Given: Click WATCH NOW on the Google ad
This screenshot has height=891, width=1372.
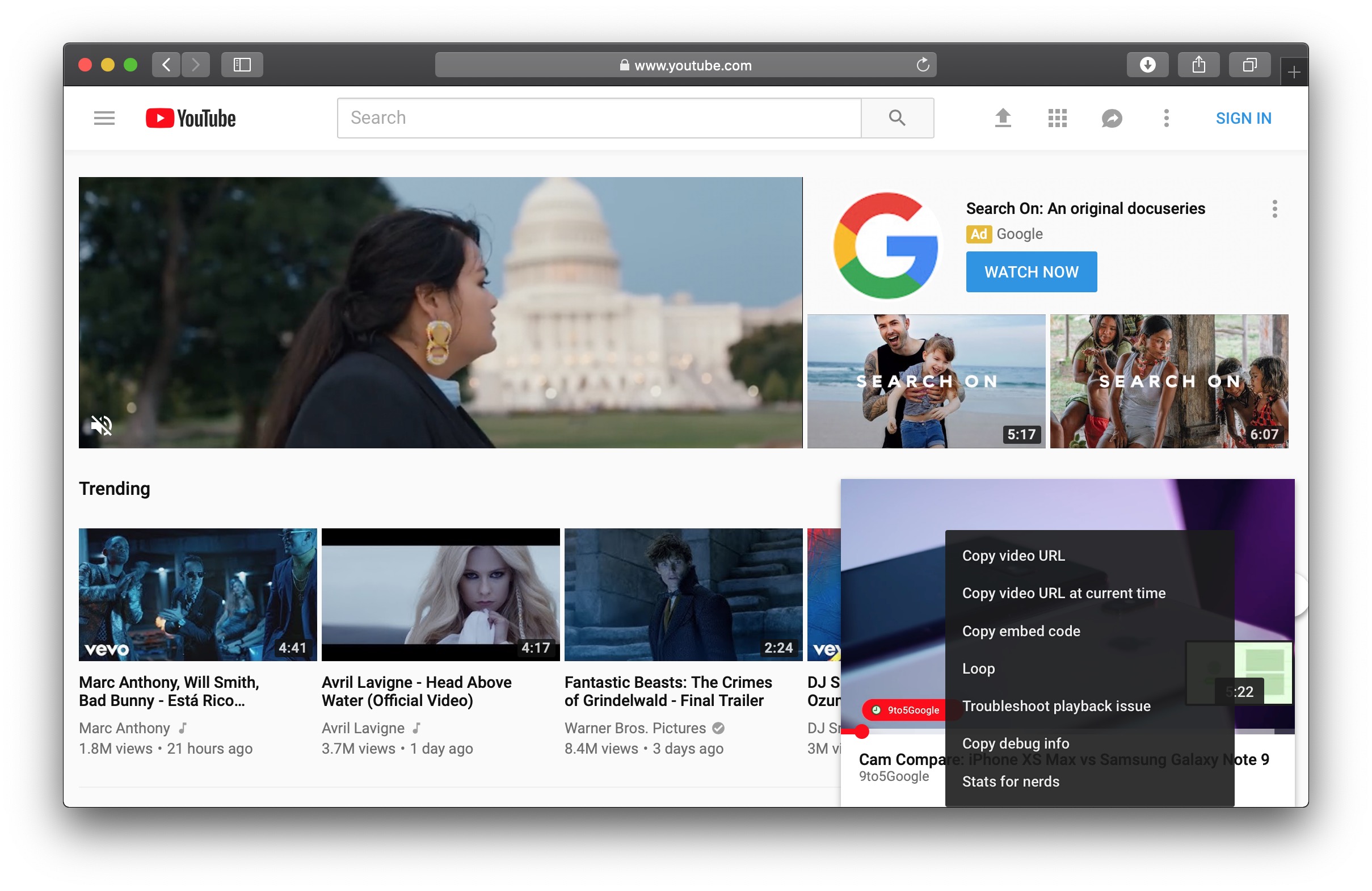Looking at the screenshot, I should (1031, 272).
